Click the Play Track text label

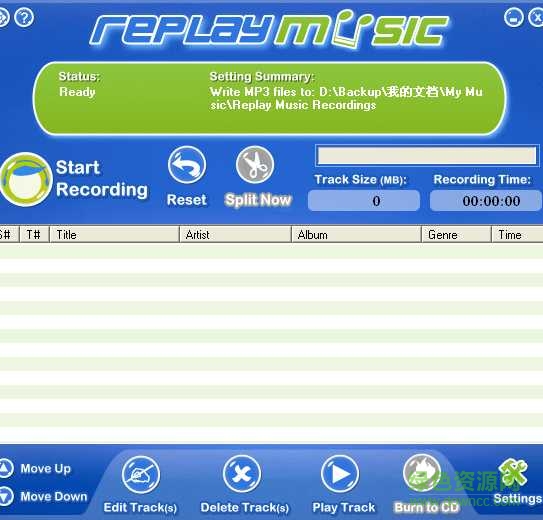[x=344, y=508]
